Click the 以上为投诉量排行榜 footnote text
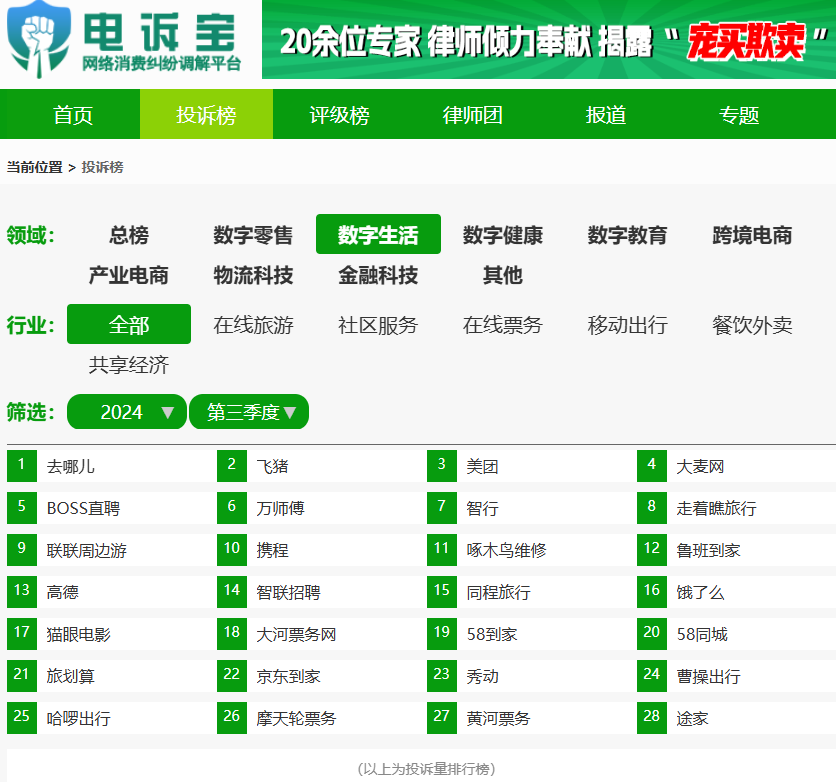Viewport: 836px width, 782px height. pos(426,769)
